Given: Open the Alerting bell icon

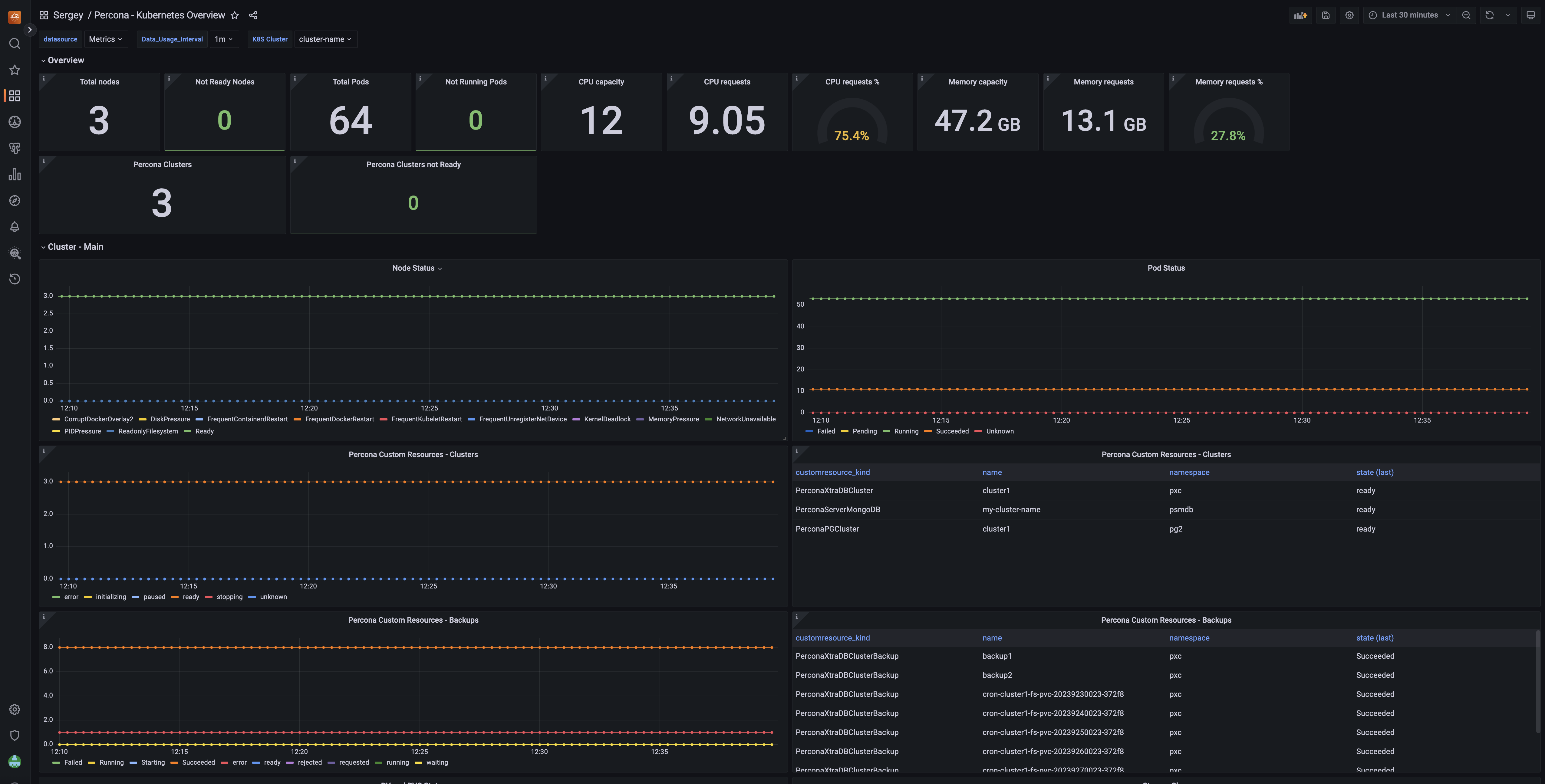Looking at the screenshot, I should tap(15, 227).
